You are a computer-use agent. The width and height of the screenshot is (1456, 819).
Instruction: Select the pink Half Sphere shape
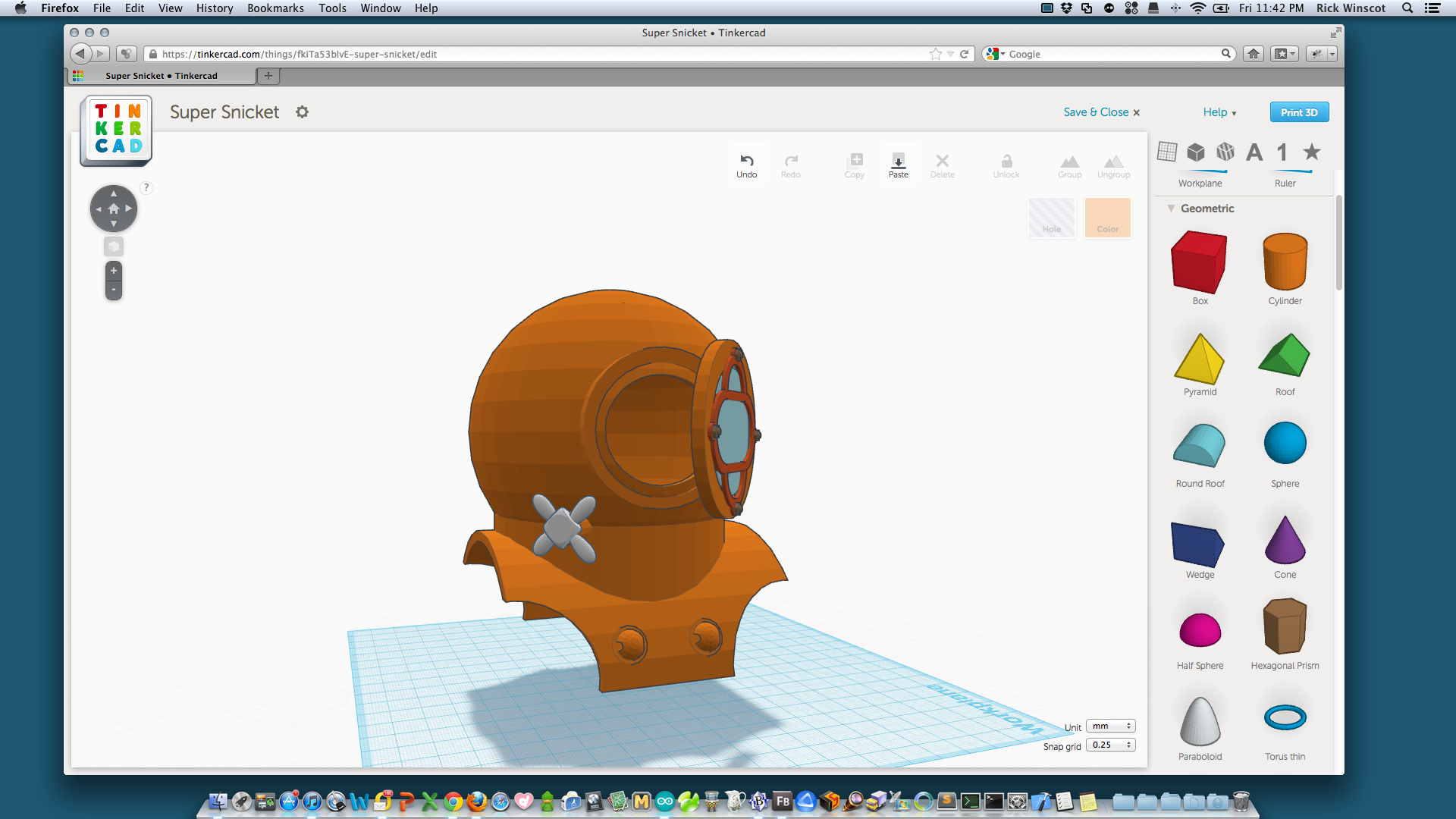(x=1200, y=629)
